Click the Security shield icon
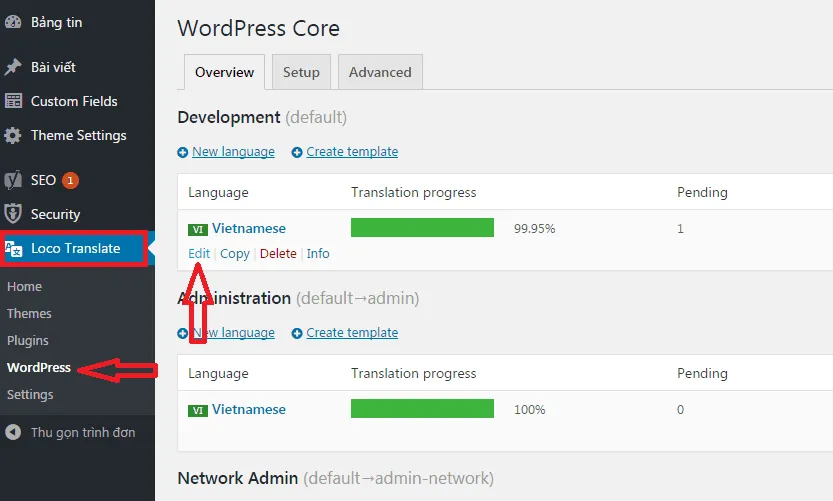This screenshot has height=501, width=833. click(x=13, y=214)
